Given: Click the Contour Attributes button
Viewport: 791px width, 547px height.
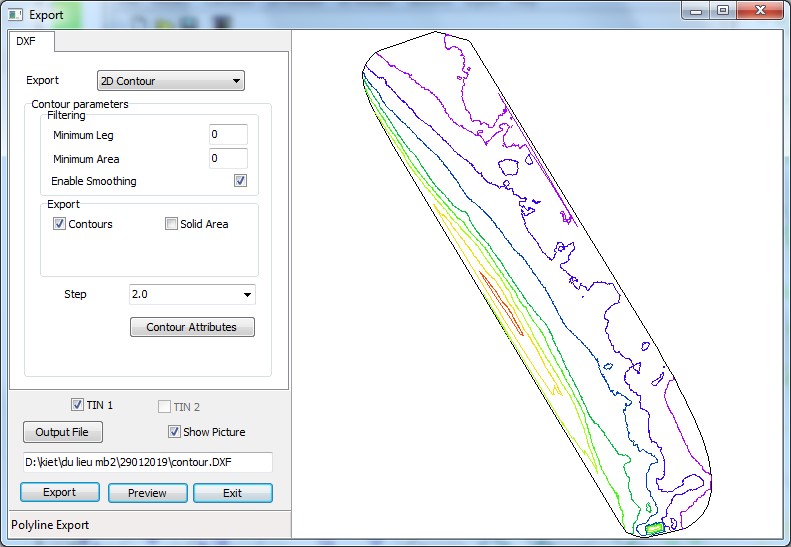Looking at the screenshot, I should [x=192, y=327].
